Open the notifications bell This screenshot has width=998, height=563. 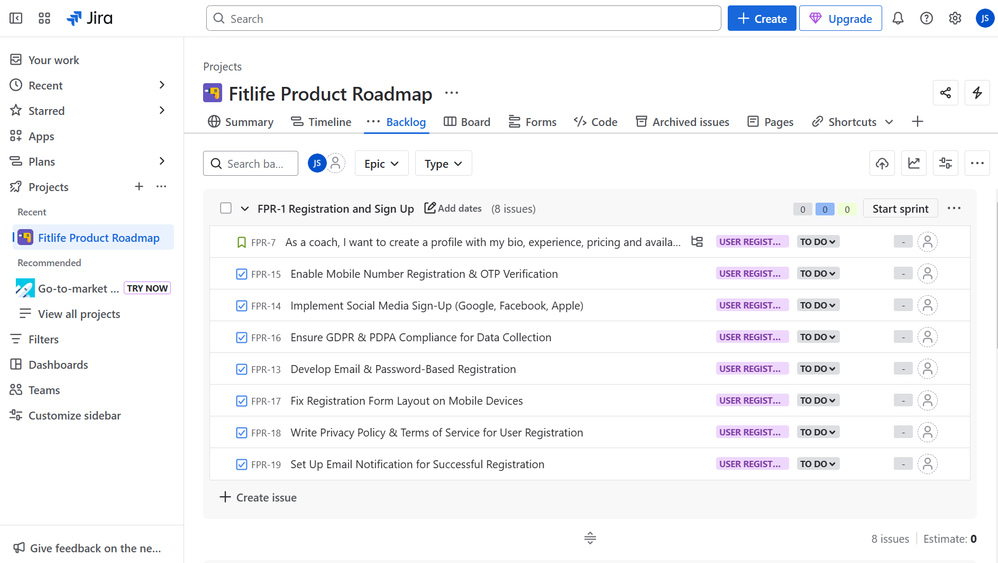tap(898, 18)
